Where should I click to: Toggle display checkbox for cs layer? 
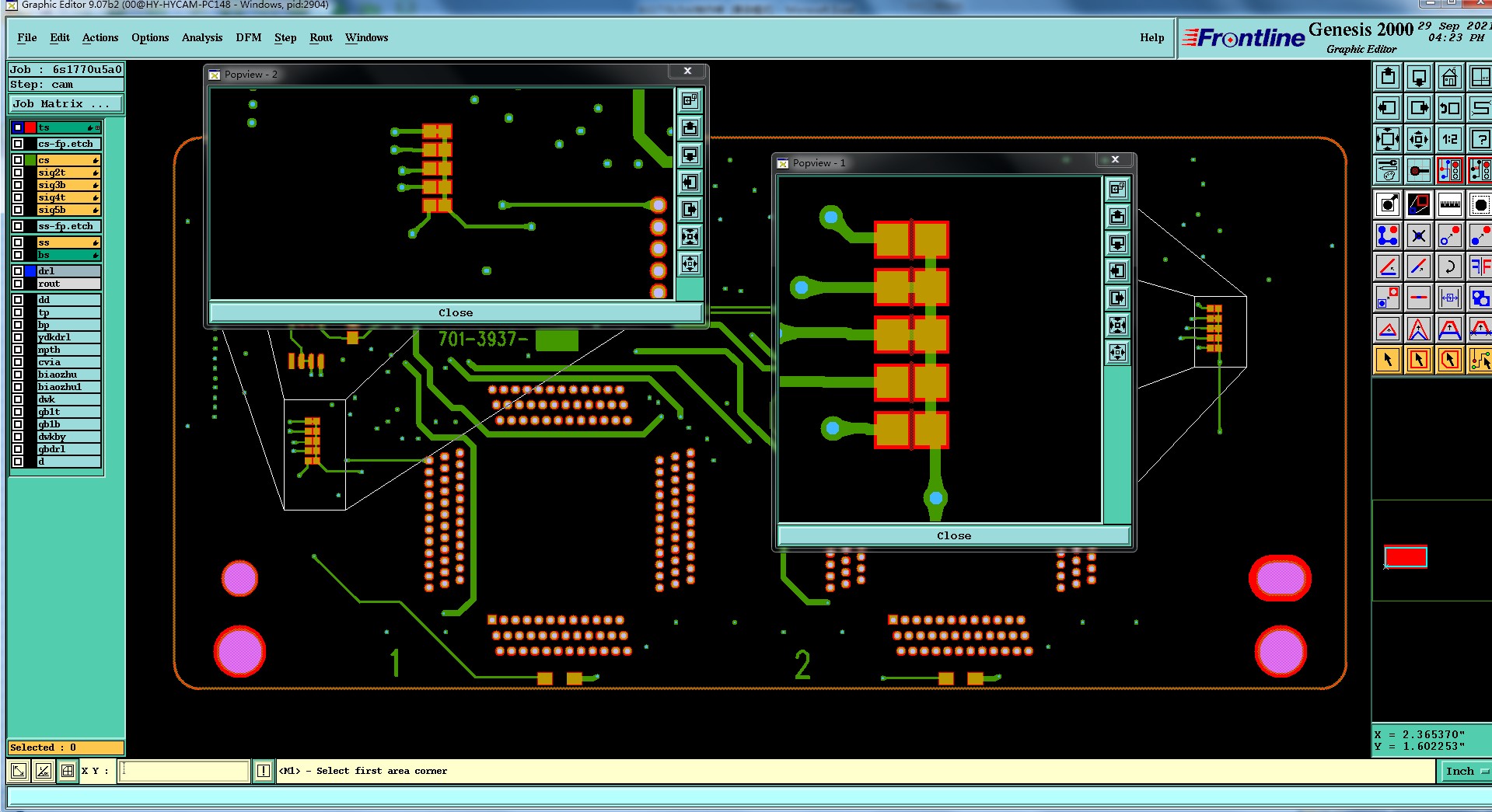[x=17, y=160]
